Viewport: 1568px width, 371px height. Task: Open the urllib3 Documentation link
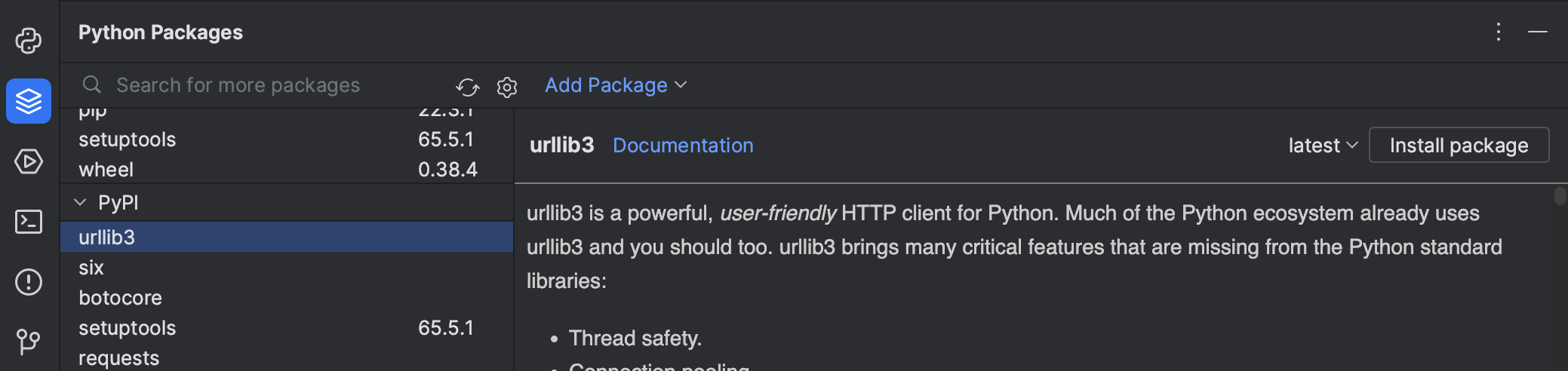point(683,146)
